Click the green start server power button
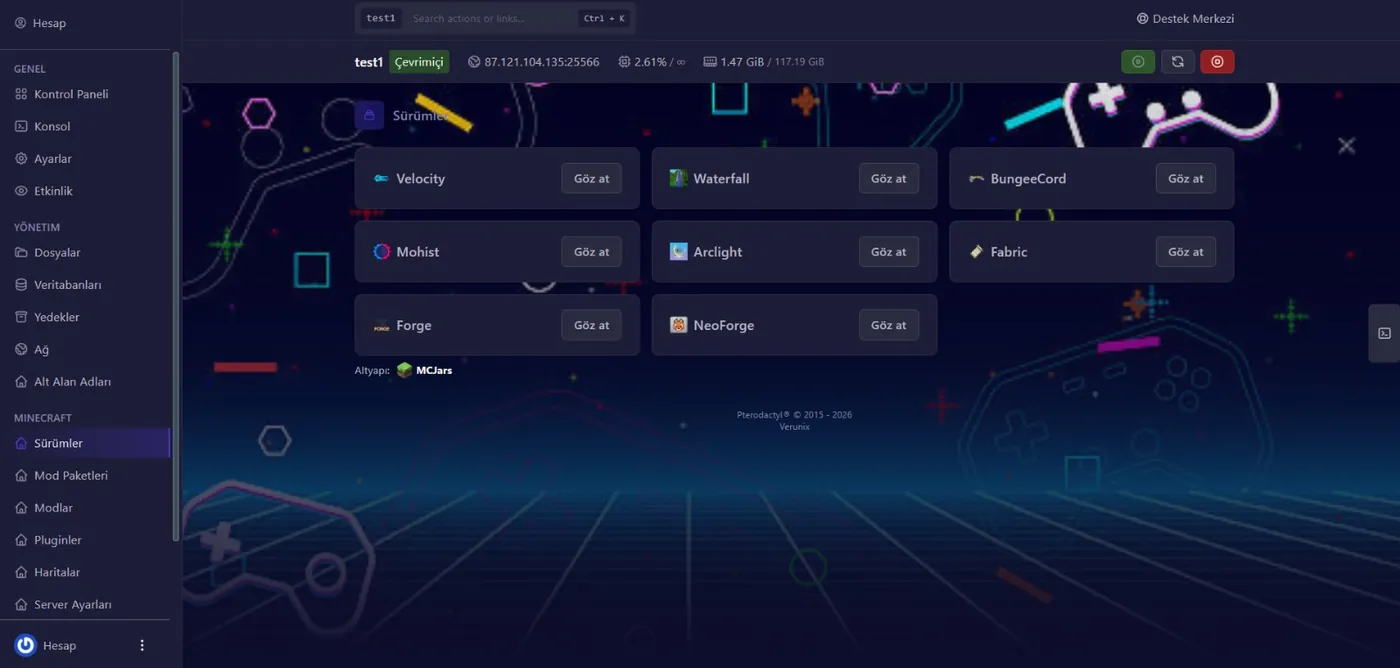 coord(1138,62)
